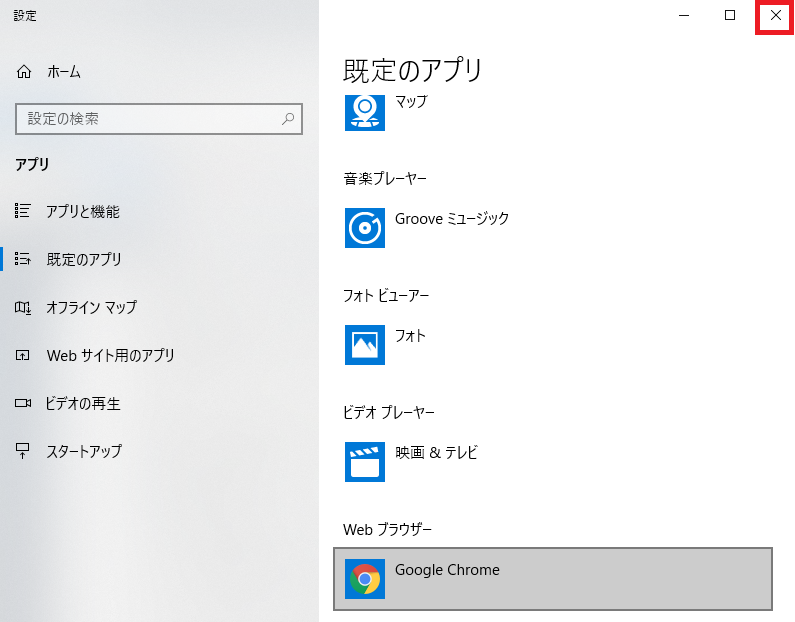Click the スタートアップ sidebar icon

(22, 451)
